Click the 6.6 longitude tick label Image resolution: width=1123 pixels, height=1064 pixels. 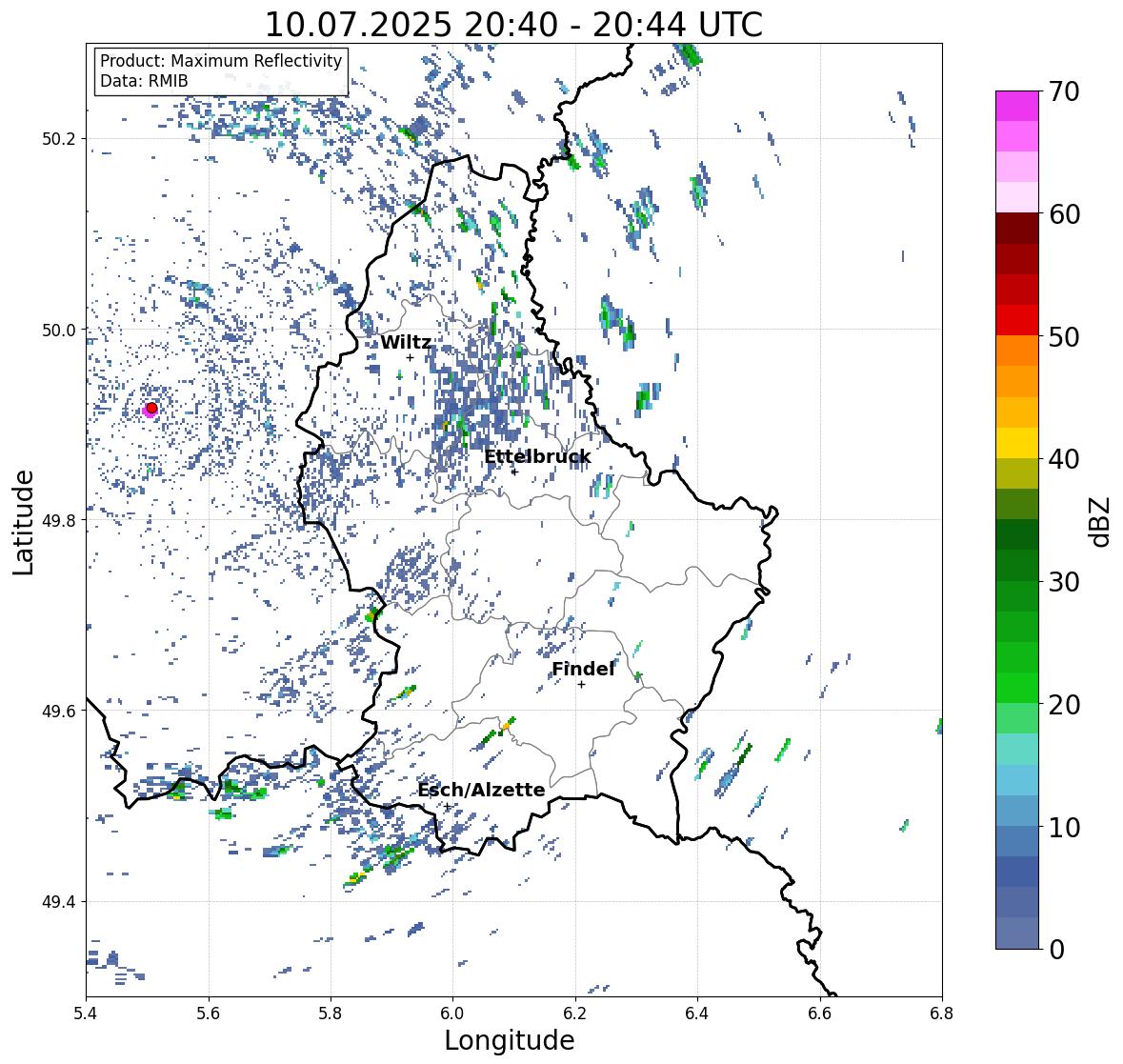coord(820,1014)
